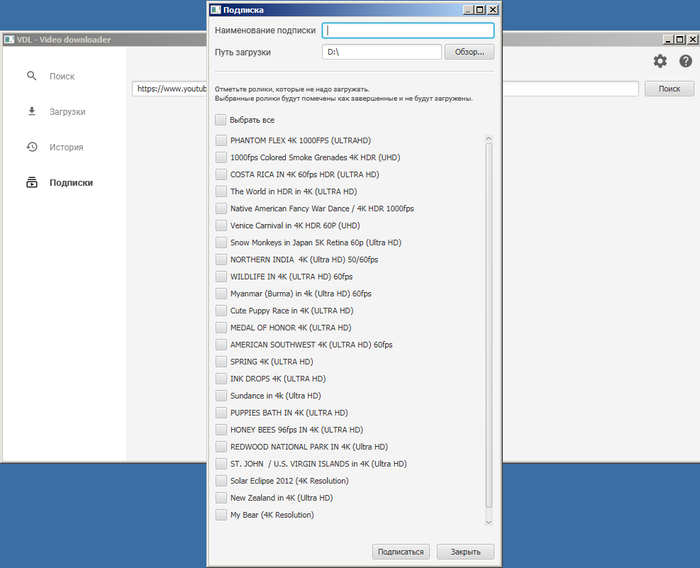The width and height of the screenshot is (700, 568).
Task: Click the history clock icon in sidebar
Action: [x=32, y=146]
